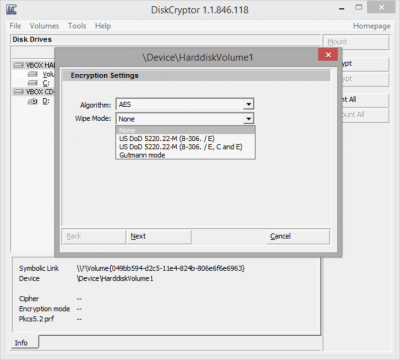Minimize the DiskCryptor window

click(342, 9)
